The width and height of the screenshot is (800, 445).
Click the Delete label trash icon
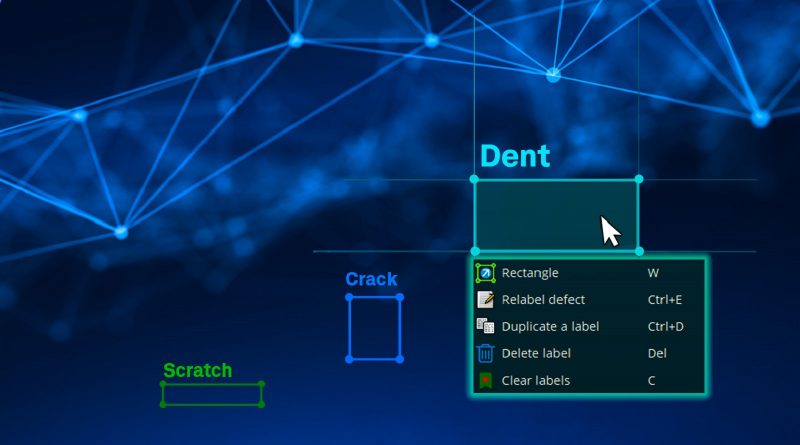(x=486, y=353)
